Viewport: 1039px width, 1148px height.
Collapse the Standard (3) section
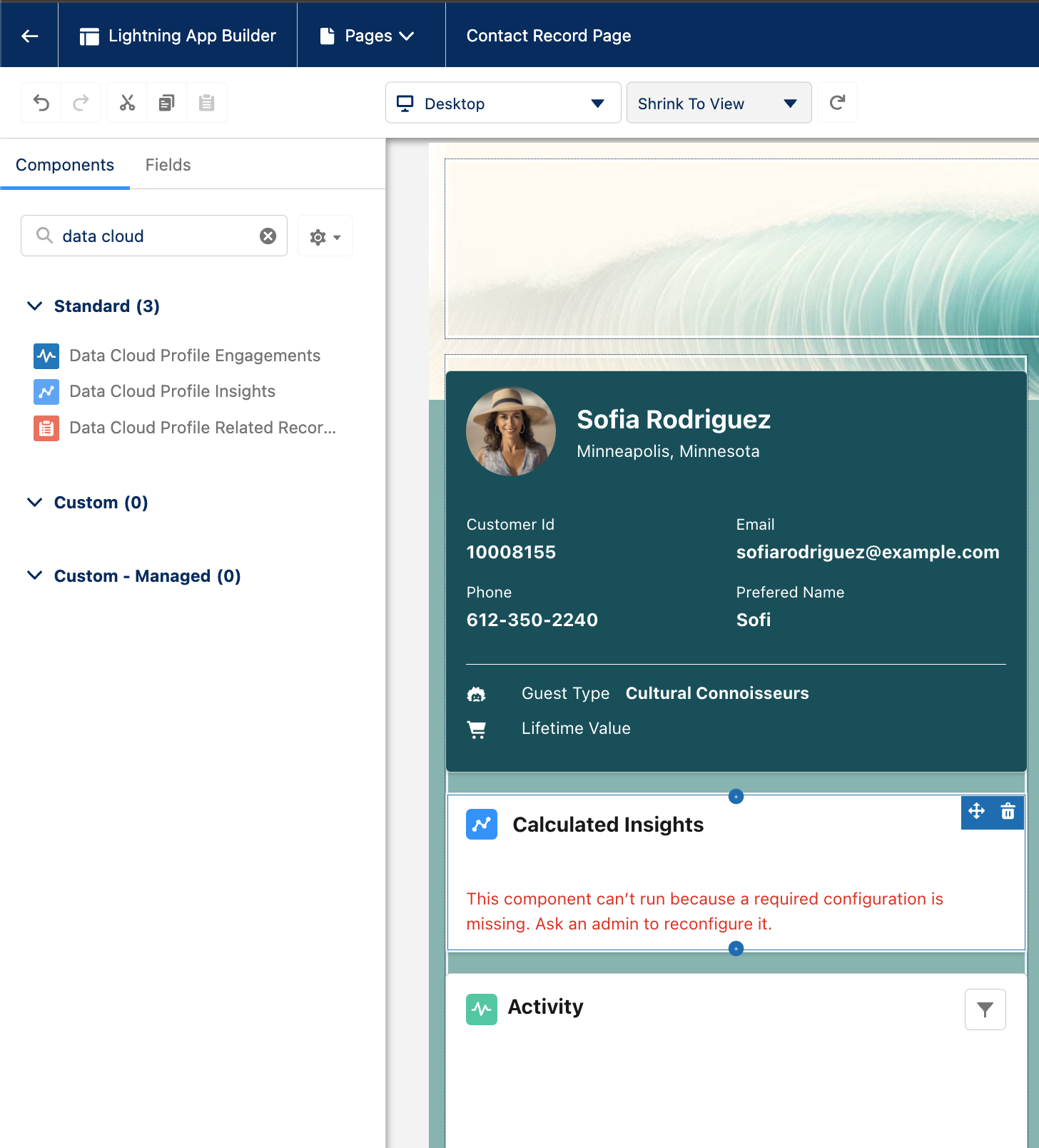click(34, 306)
